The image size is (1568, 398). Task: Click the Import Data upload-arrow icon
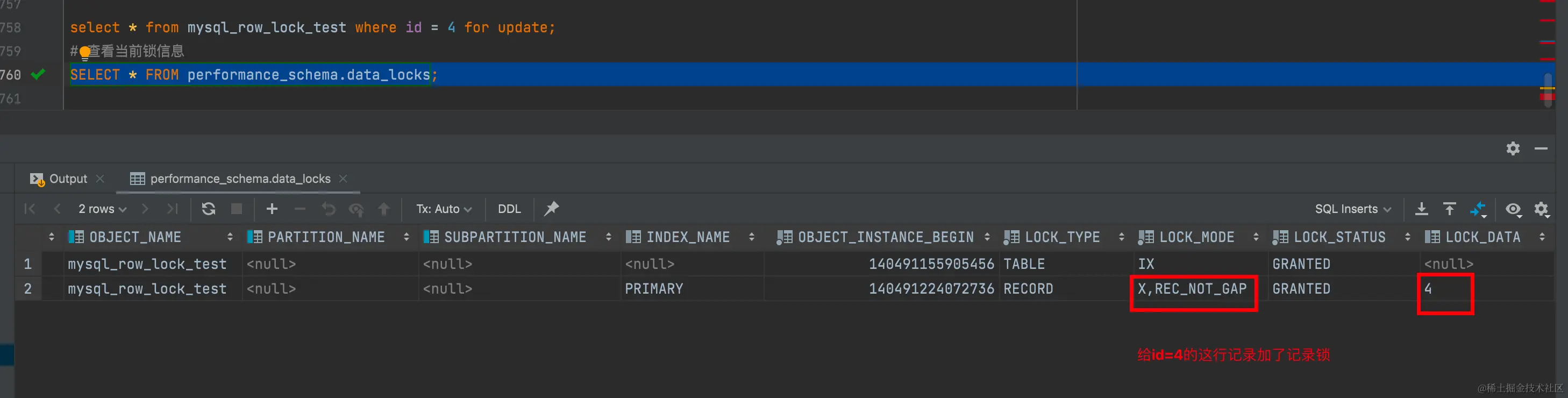[x=1450, y=209]
